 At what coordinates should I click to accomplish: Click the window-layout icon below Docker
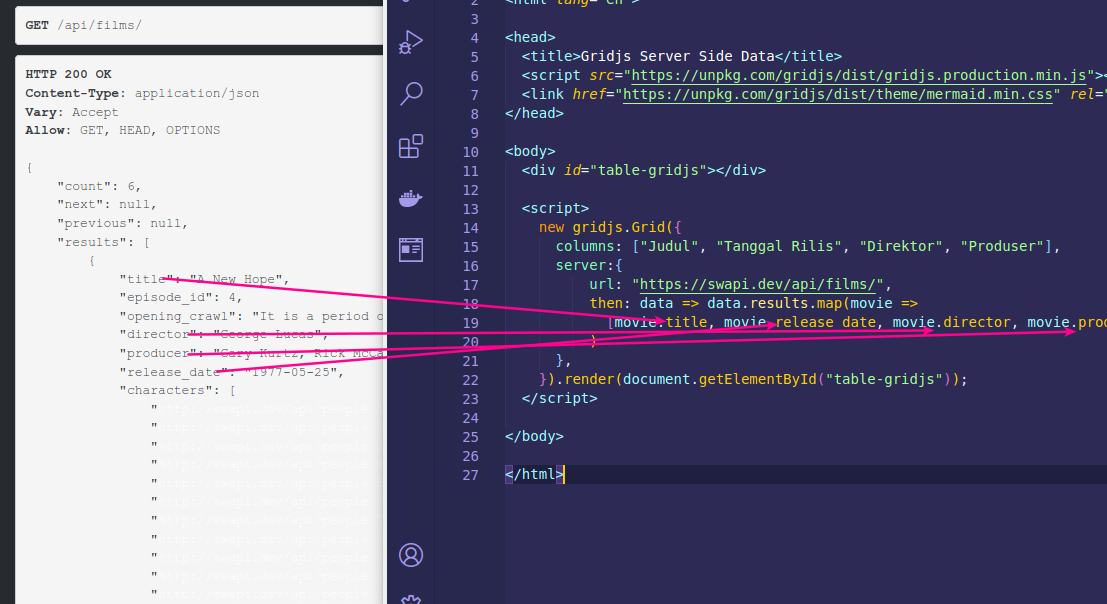click(410, 249)
